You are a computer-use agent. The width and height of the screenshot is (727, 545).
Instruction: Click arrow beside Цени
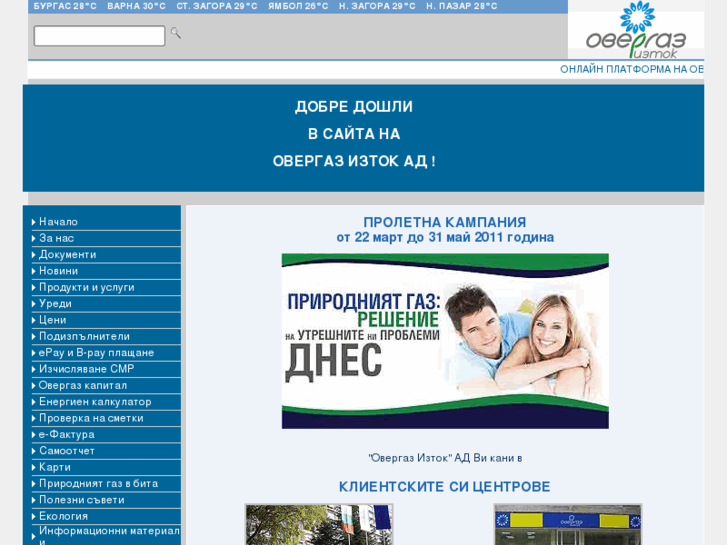pos(33,320)
